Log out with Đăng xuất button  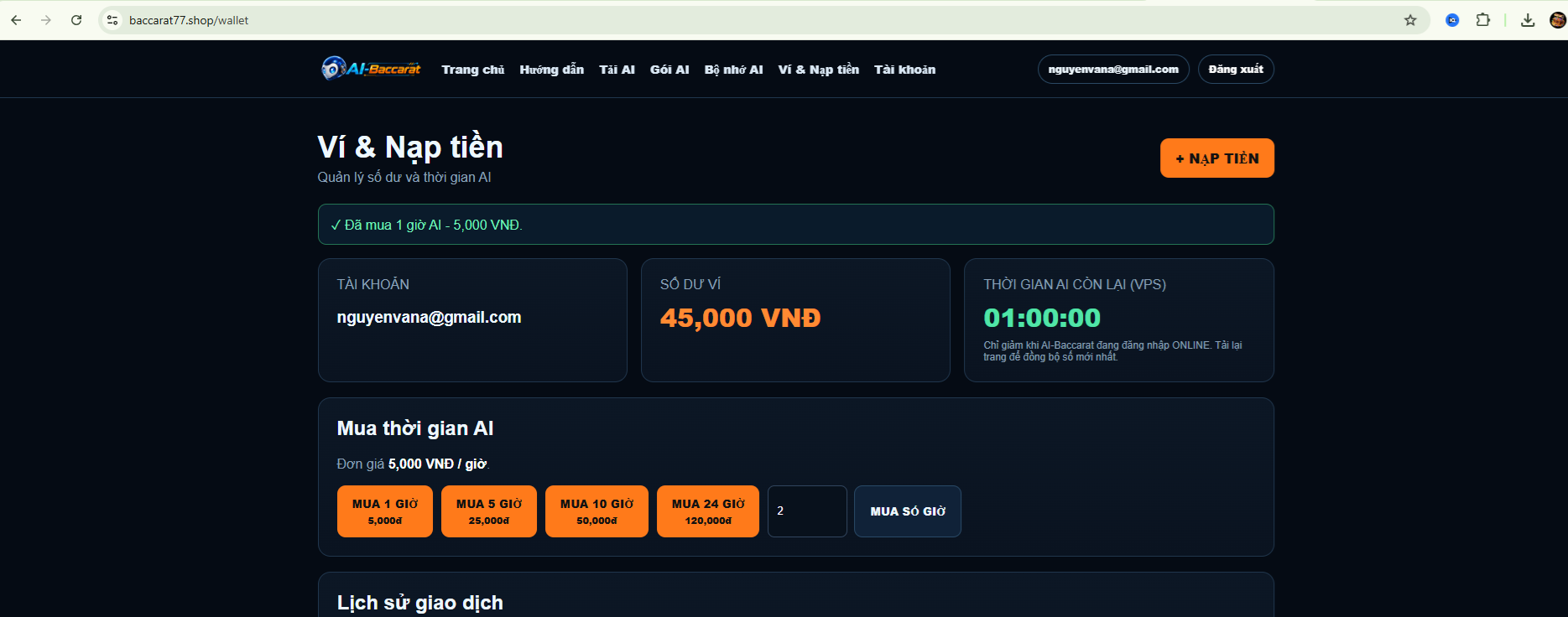tap(1236, 70)
